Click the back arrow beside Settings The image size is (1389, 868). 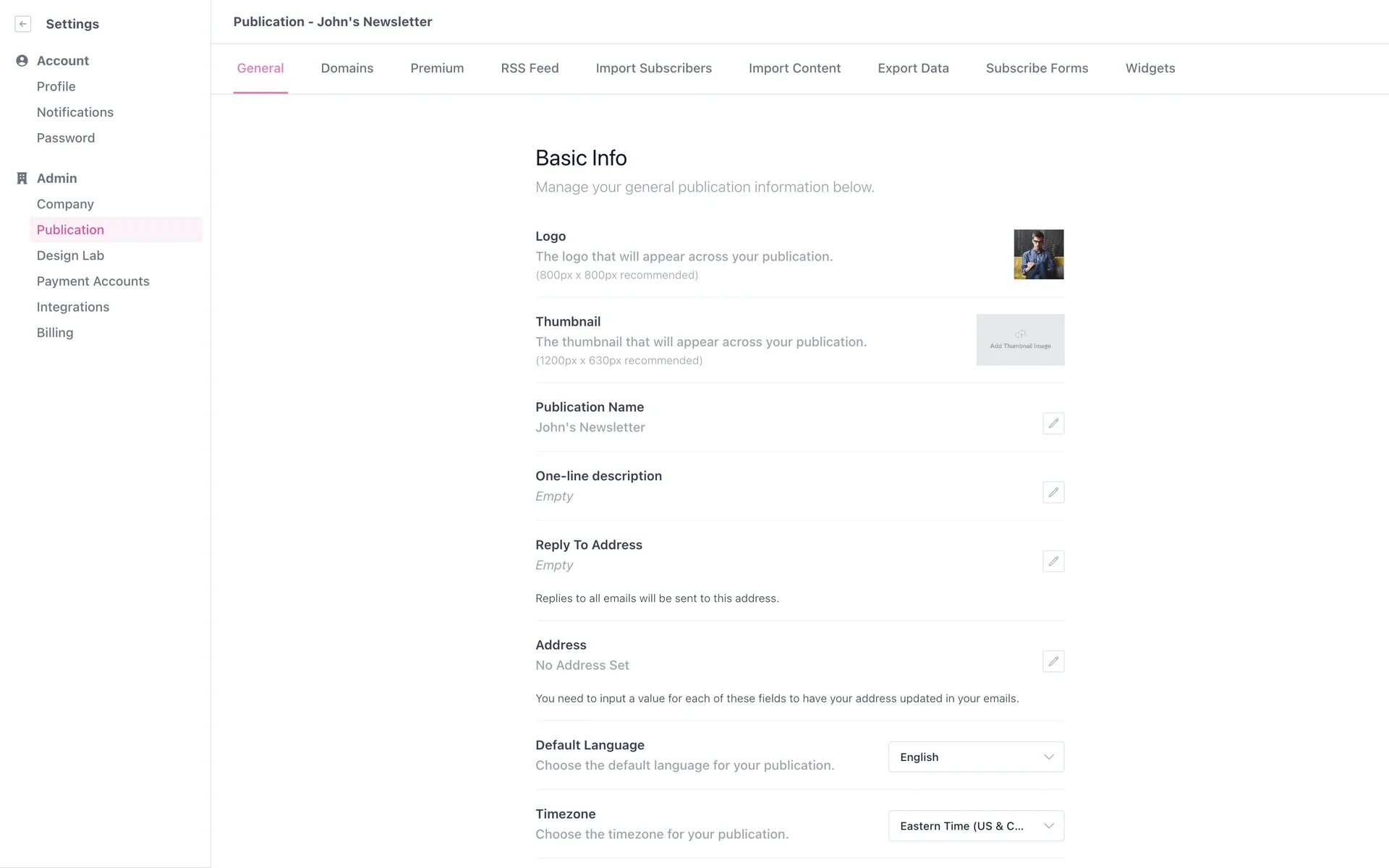(x=23, y=24)
